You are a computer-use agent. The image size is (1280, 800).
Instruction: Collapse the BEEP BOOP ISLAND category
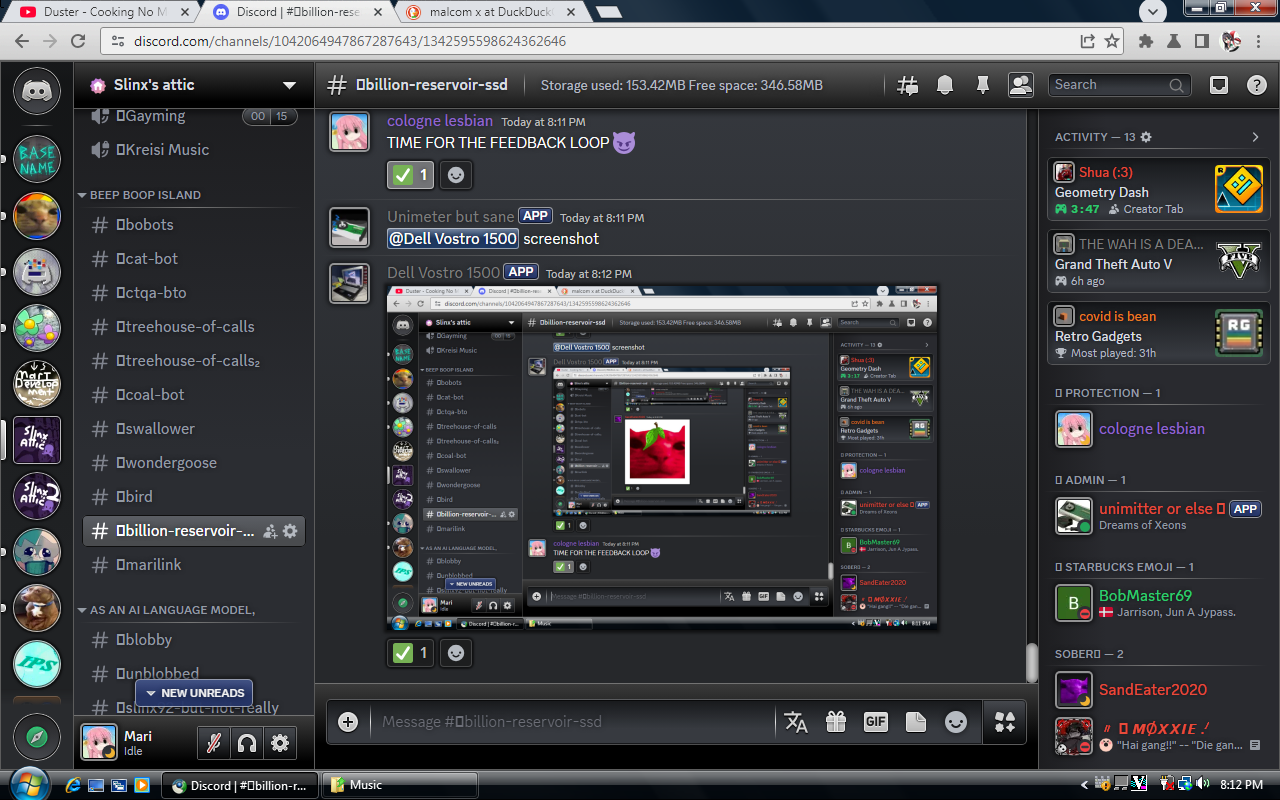click(144, 195)
